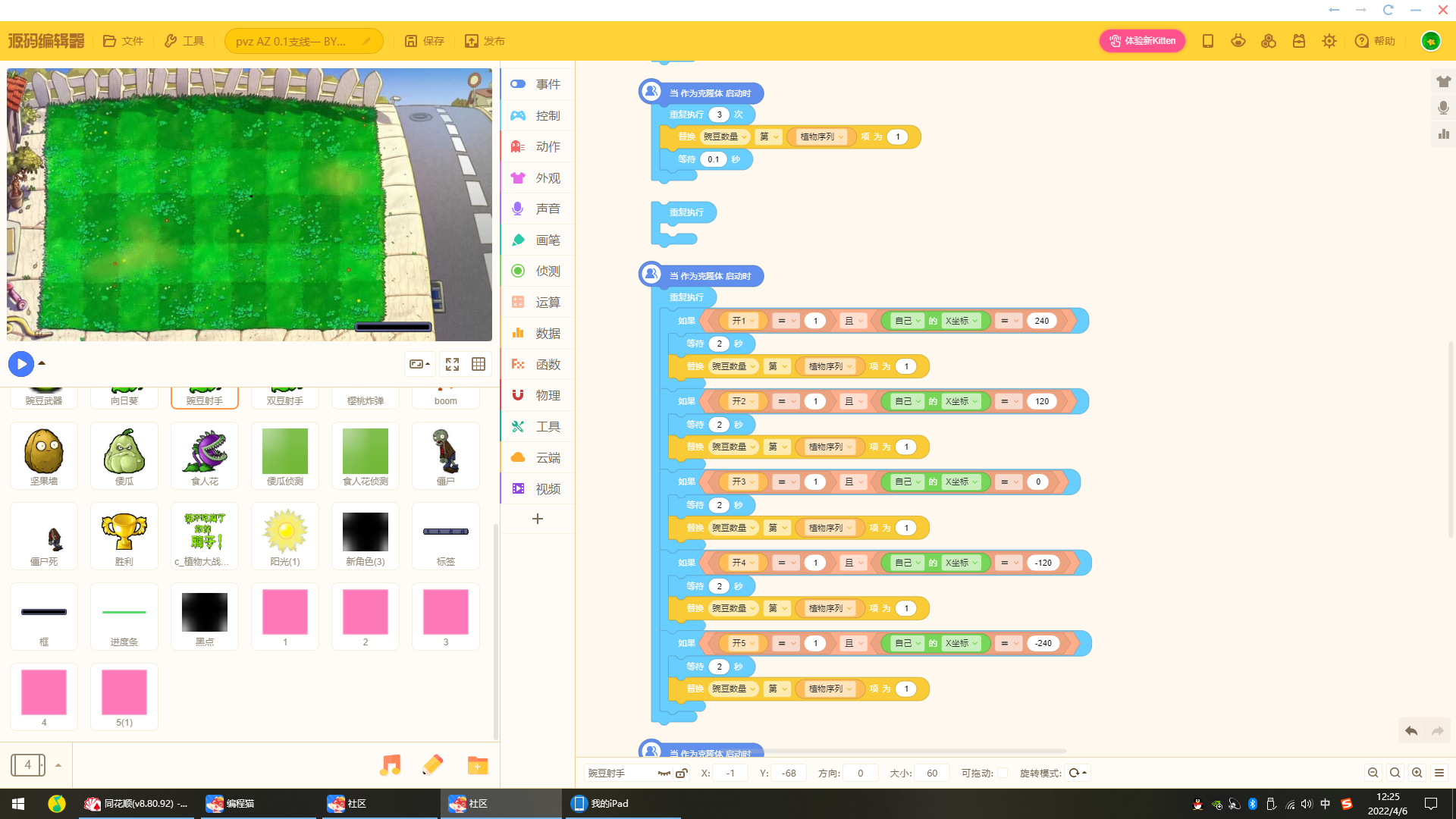The image size is (1456, 819).
Task: Show the stage grid icon
Action: [479, 365]
